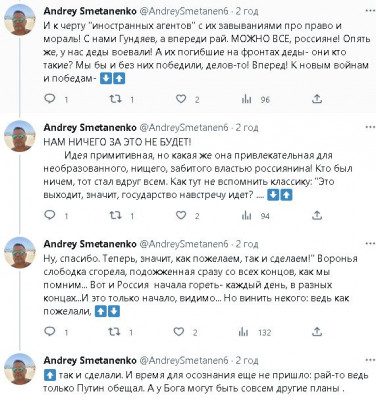This screenshot has height=400, width=376.
Task: Retweet the "НАМ НИЧЕГО ЗА ЭТО НЕ БУДЕТ" tweet
Action: pos(116,216)
